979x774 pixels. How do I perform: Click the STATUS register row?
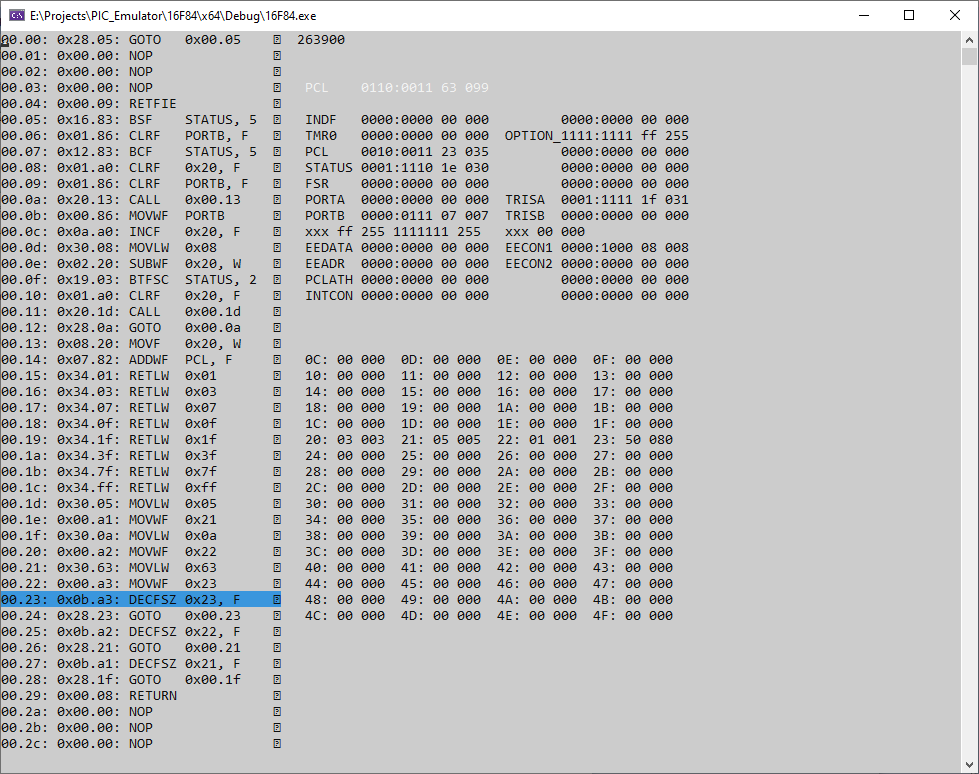397,168
